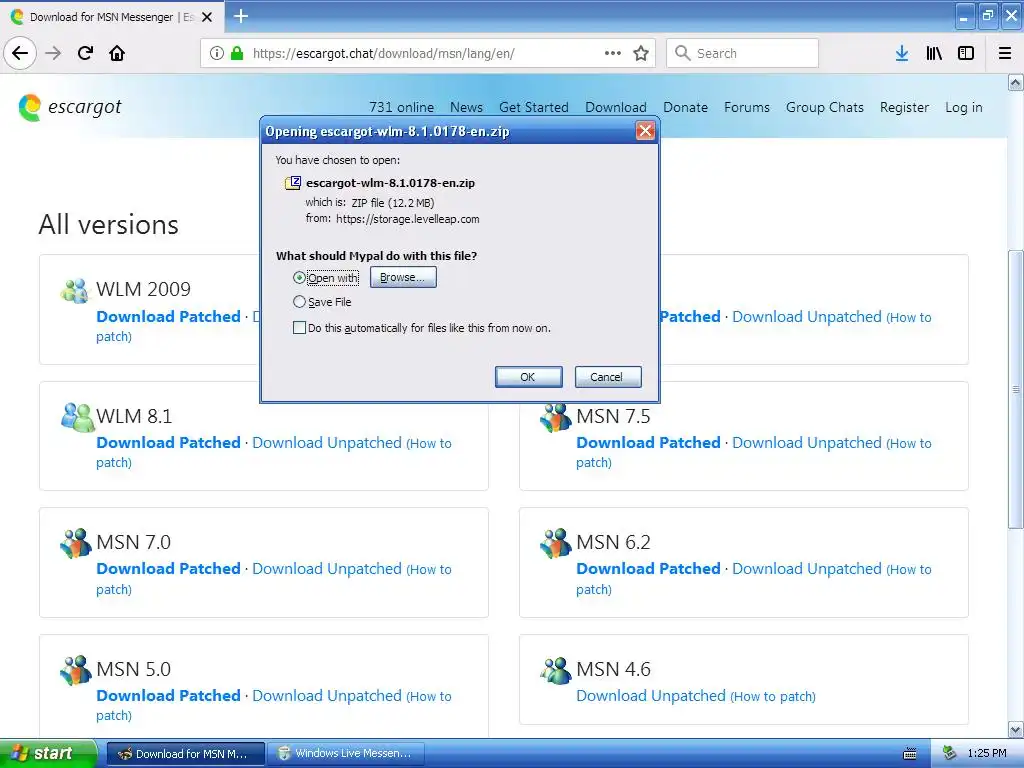Download Patched MSN 5.0
This screenshot has width=1024, height=768.
(x=168, y=696)
